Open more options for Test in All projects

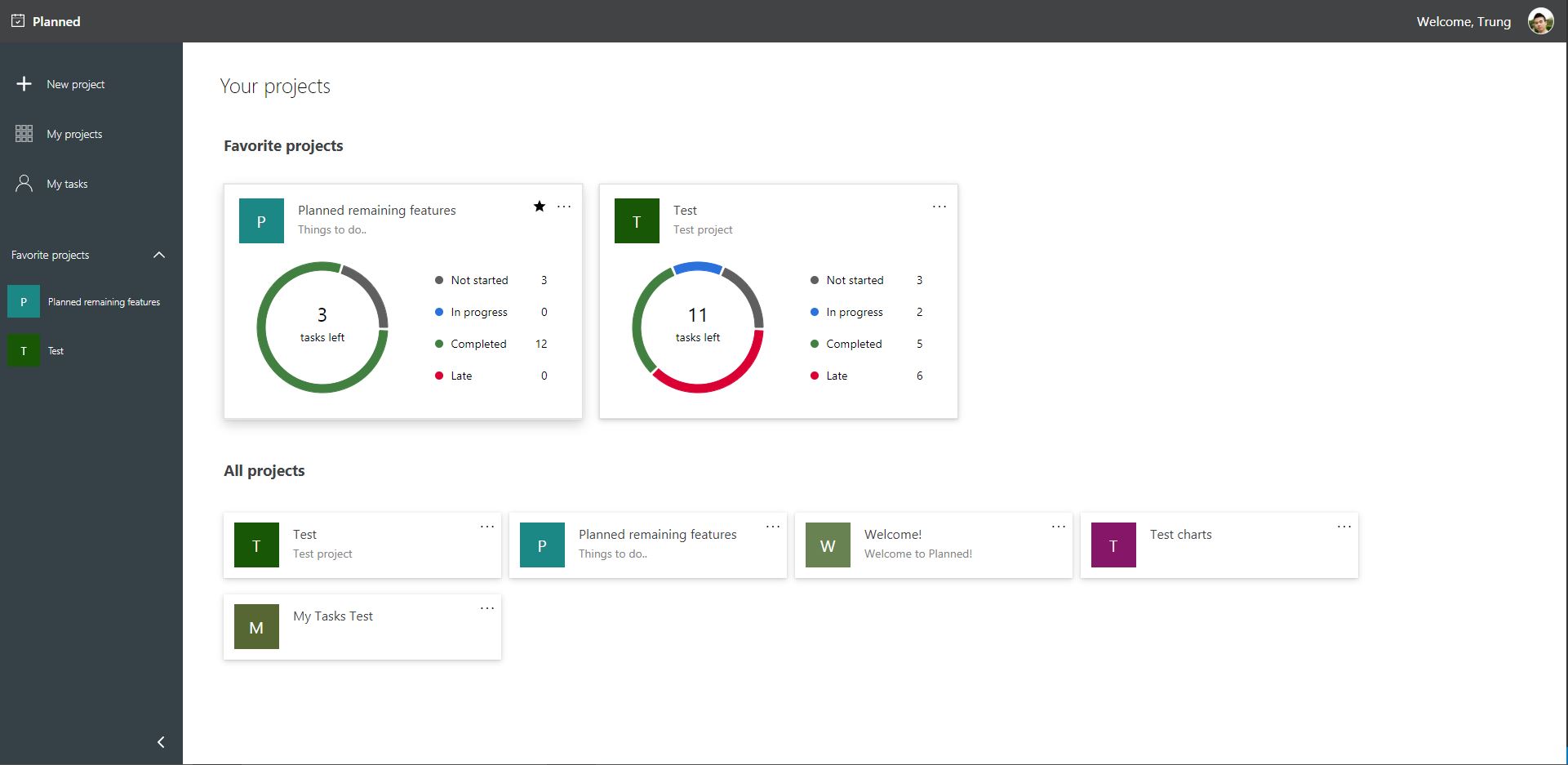(487, 527)
